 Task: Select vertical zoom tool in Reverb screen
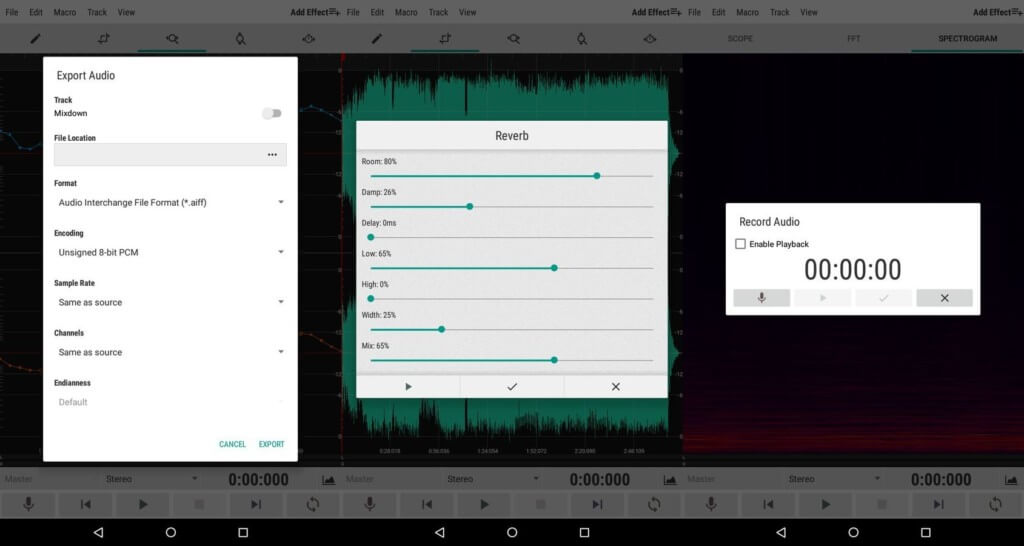point(582,39)
